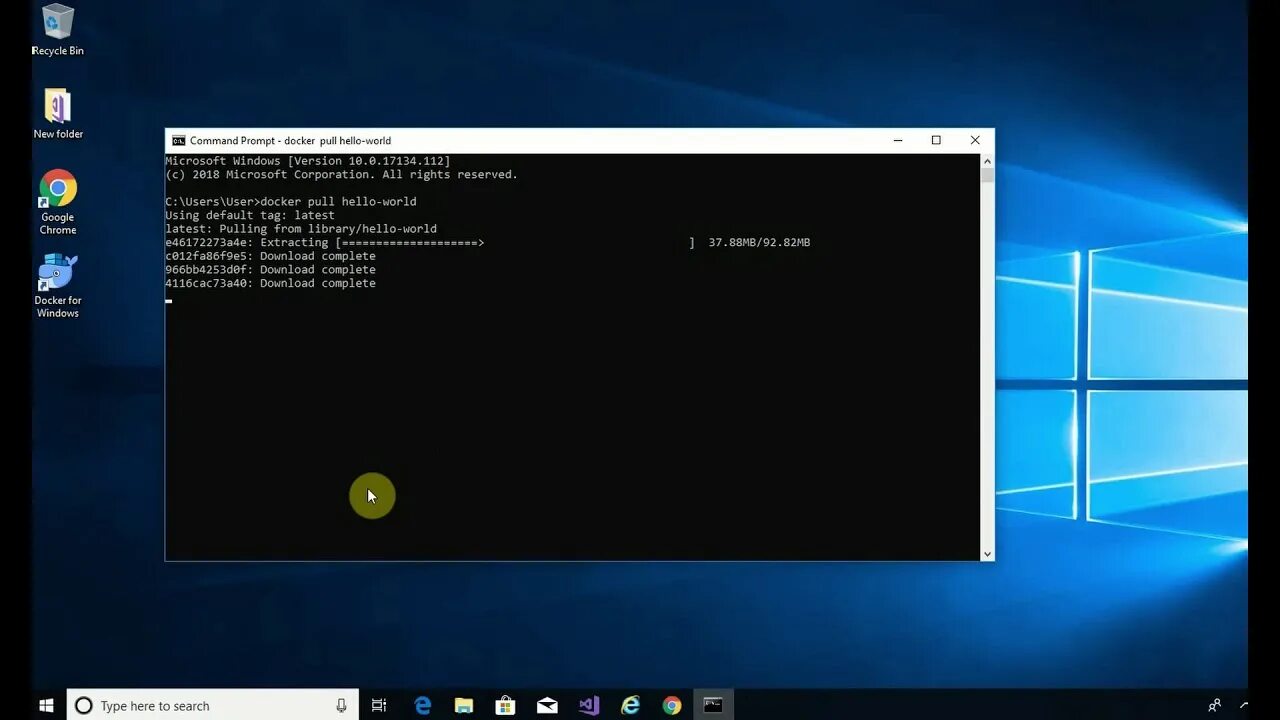The image size is (1280, 720).
Task: Open Internet Explorer from taskbar
Action: 630,706
